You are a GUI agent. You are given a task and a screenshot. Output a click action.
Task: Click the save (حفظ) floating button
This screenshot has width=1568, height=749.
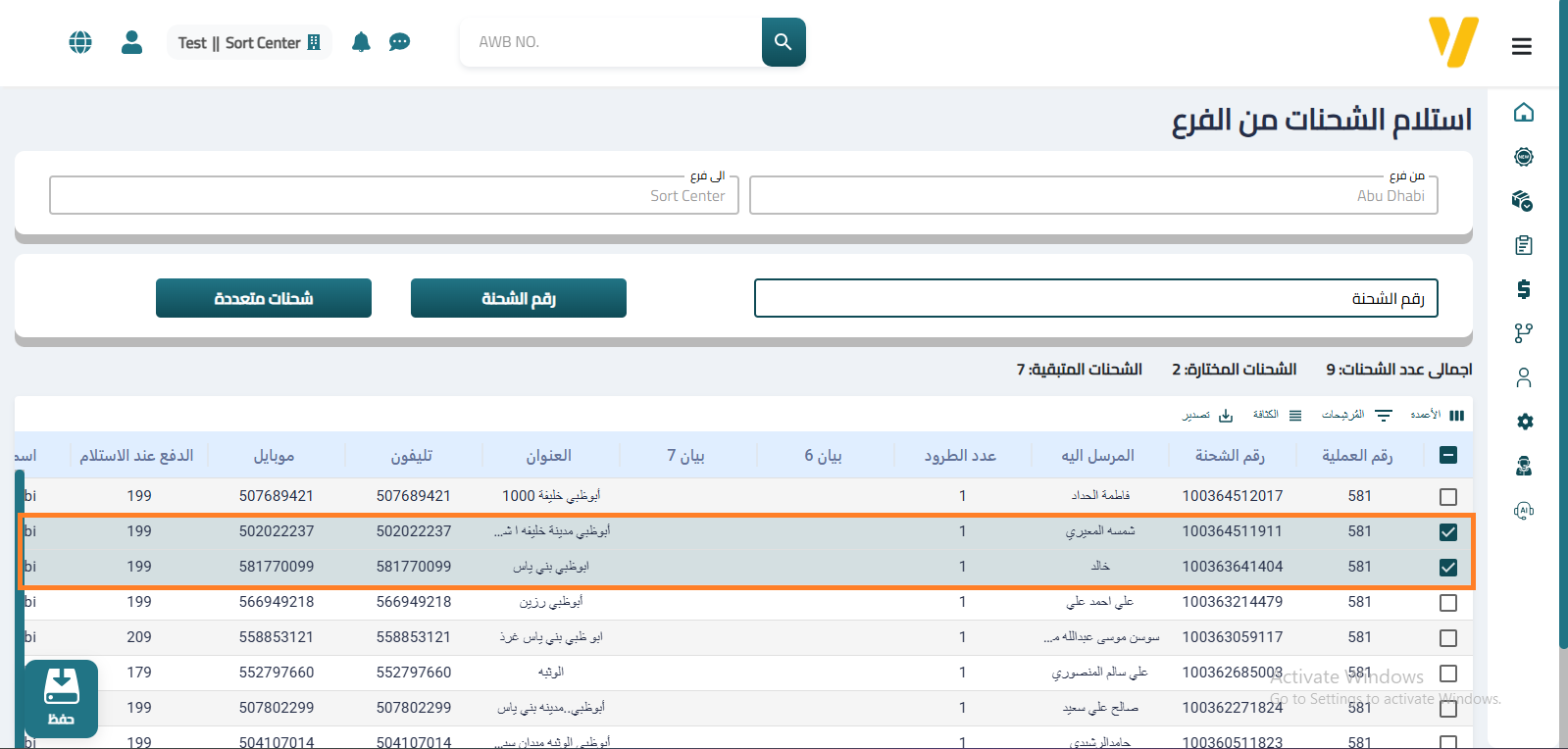pos(61,698)
